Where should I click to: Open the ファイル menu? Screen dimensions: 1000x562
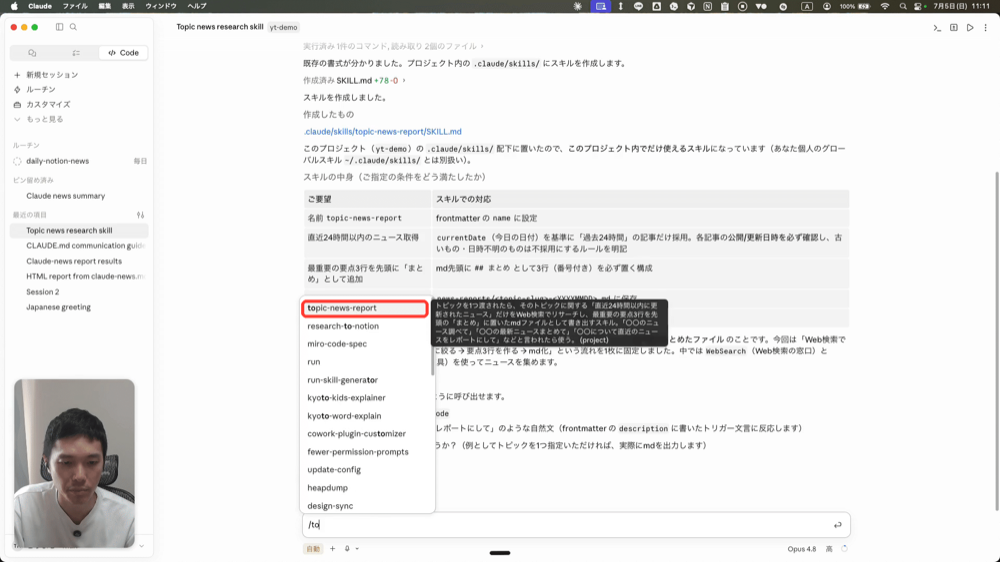(x=75, y=6)
